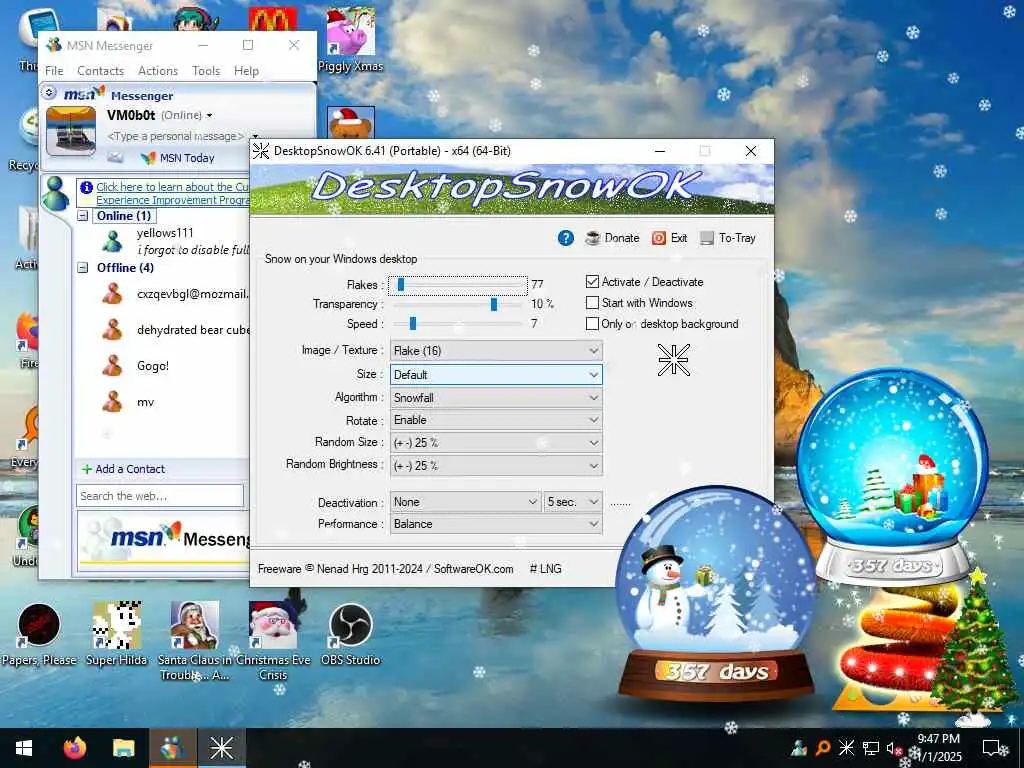1024x768 pixels.
Task: Open the Actions menu in MSN Messenger
Action: pos(158,71)
